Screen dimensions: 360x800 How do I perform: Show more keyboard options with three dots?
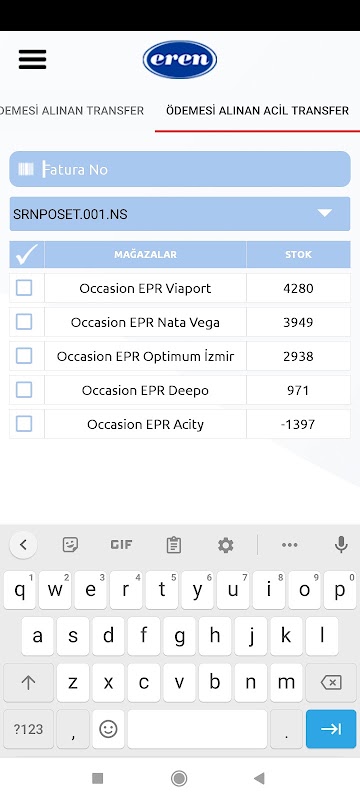click(x=290, y=545)
